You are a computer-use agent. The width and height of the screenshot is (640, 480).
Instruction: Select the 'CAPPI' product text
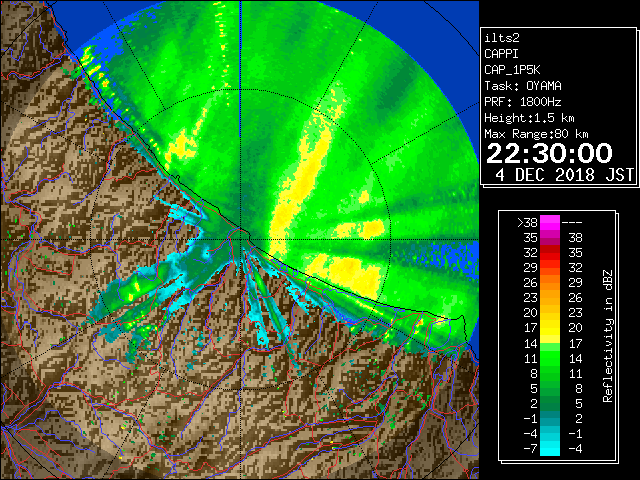(501, 54)
